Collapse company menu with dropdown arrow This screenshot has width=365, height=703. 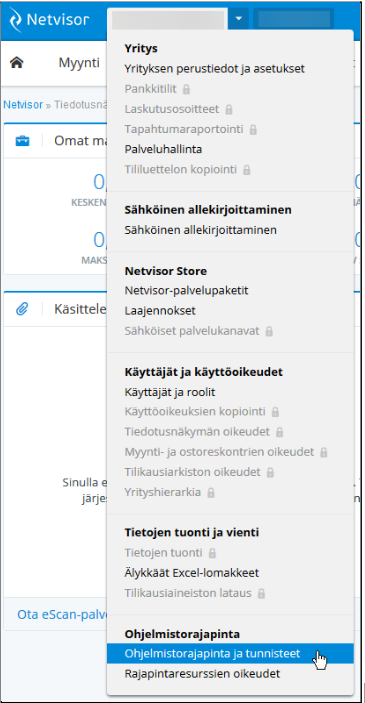click(x=239, y=19)
